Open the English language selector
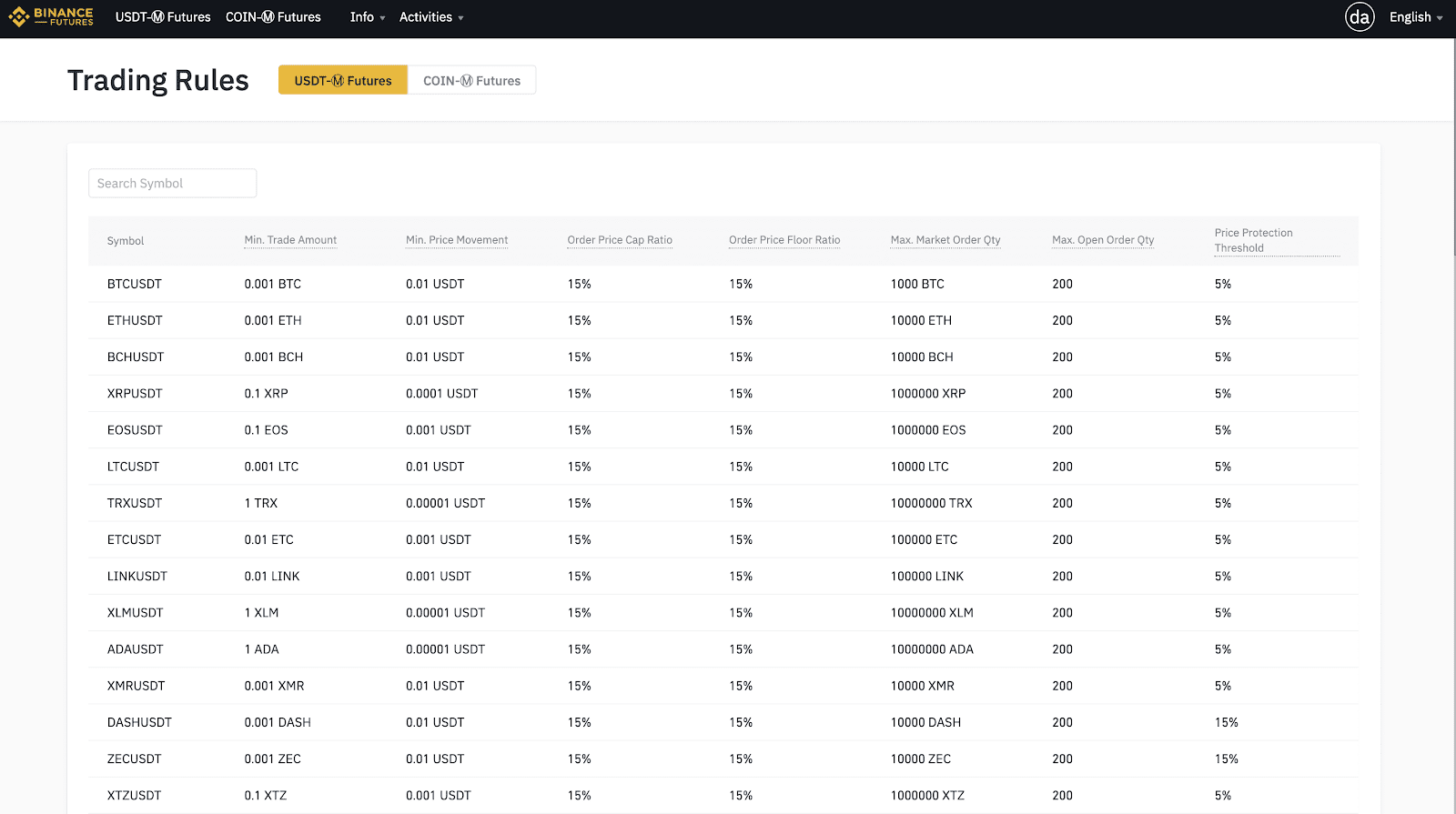1456x814 pixels. 1416,17
